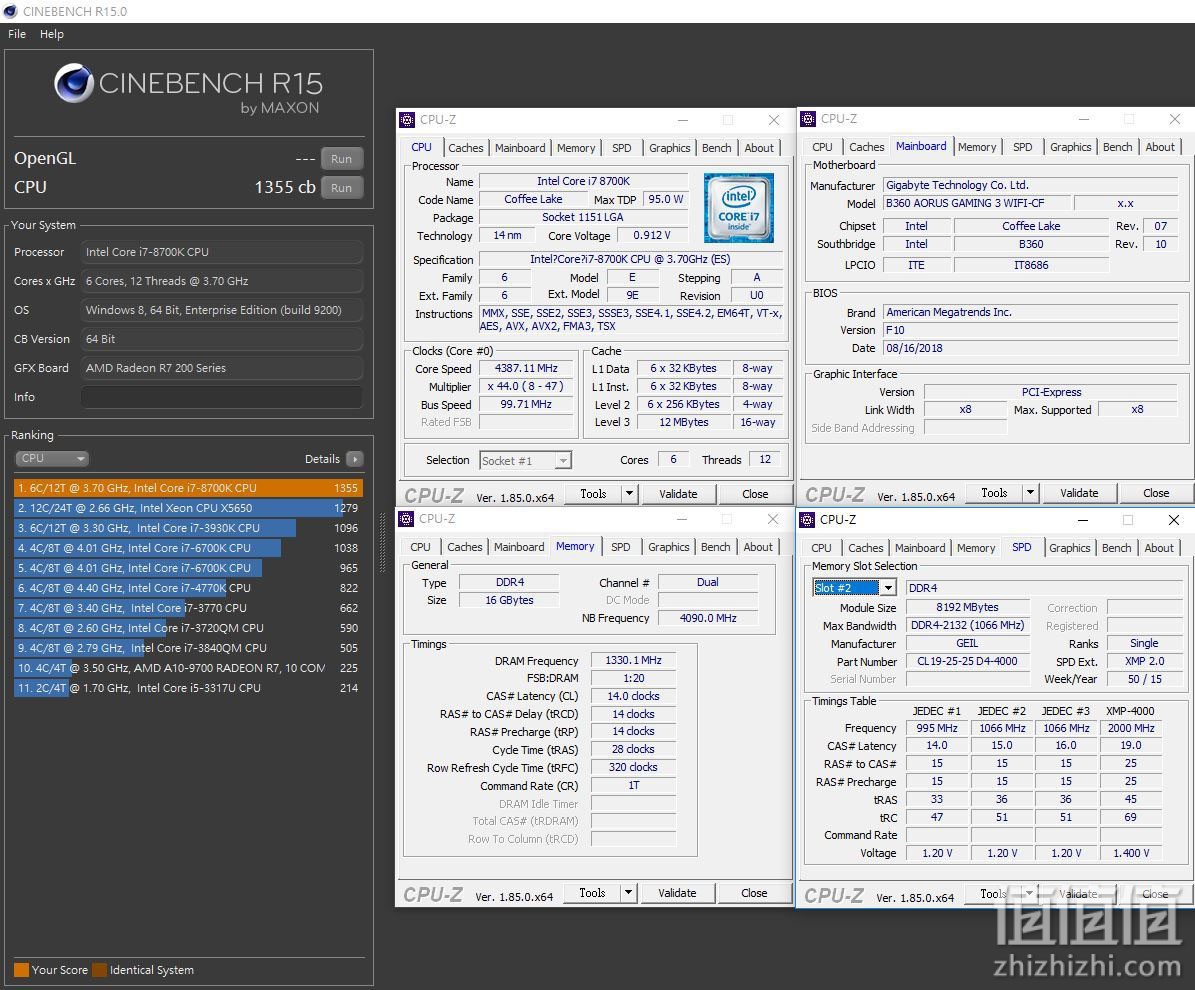The height and width of the screenshot is (990, 1195).
Task: Minimize the SPD CPU-Z window
Action: point(1082,520)
